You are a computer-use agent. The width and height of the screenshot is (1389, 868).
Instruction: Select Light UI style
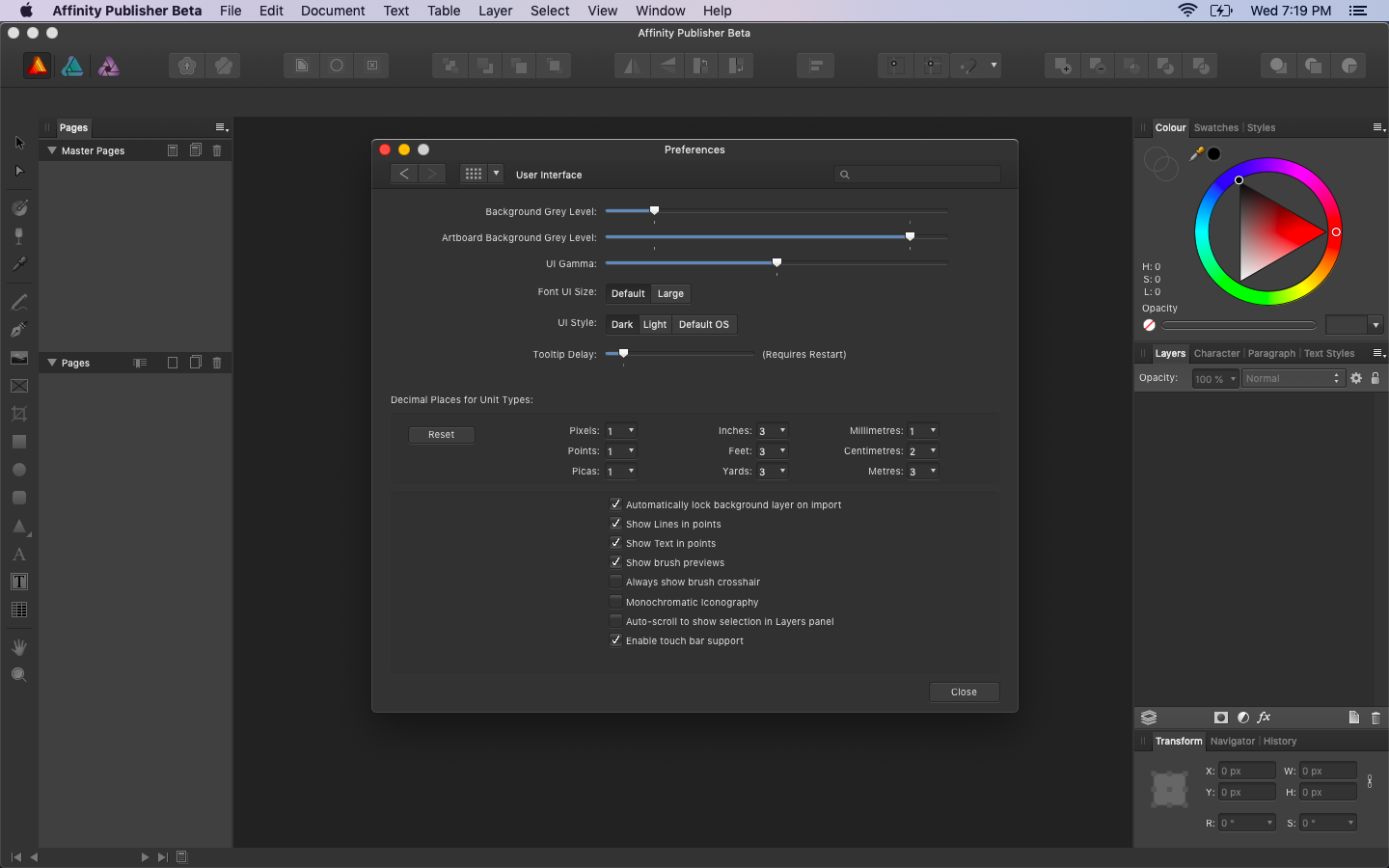pos(655,324)
